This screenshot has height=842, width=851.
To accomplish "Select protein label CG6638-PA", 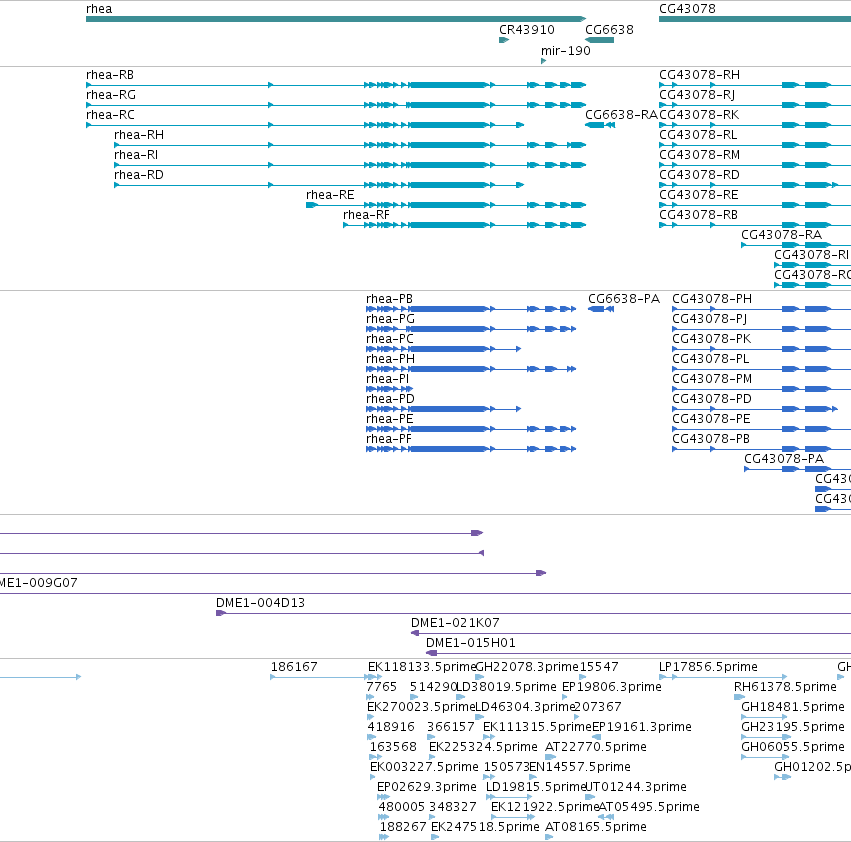I will 624,299.
